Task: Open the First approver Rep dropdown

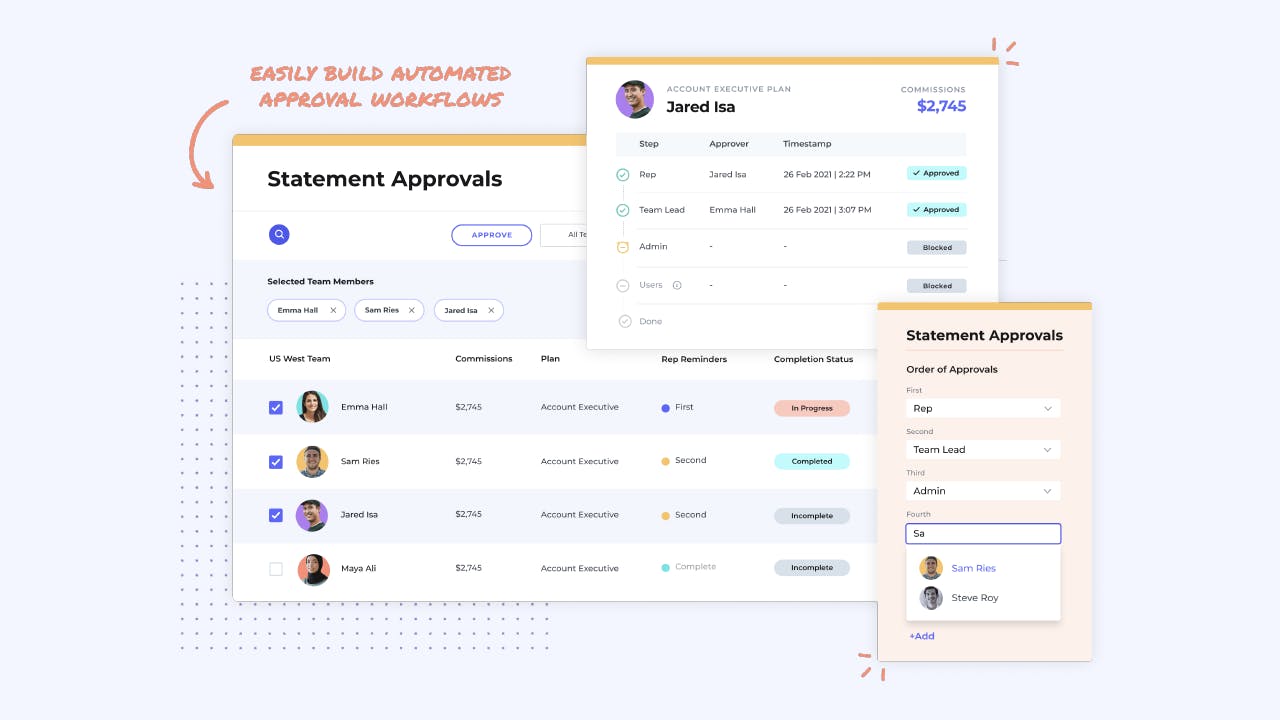Action: (983, 408)
